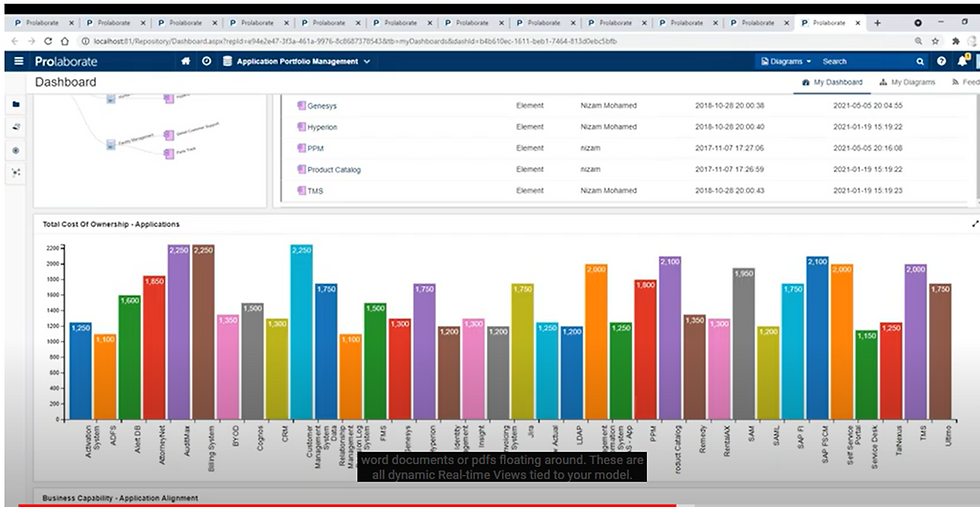Click the brown Billing System bar
The height and width of the screenshot is (507, 980).
point(203,332)
